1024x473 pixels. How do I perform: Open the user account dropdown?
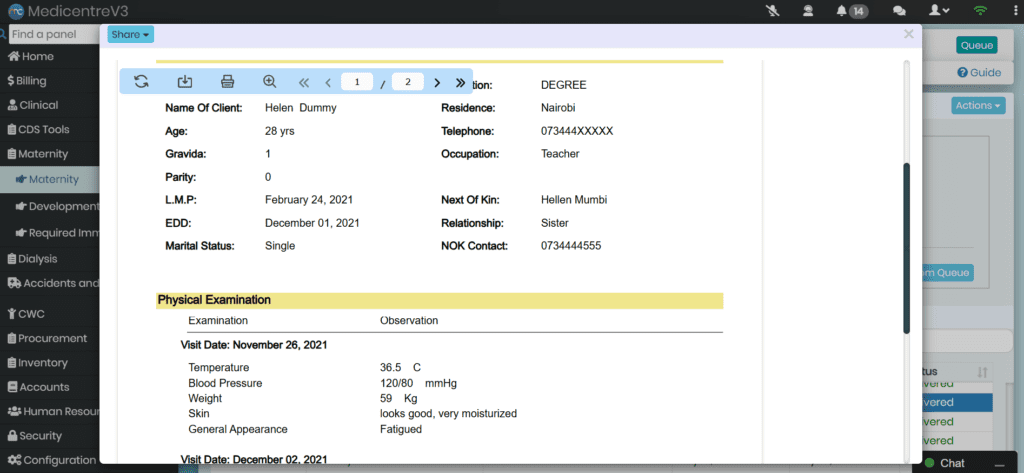pos(939,10)
